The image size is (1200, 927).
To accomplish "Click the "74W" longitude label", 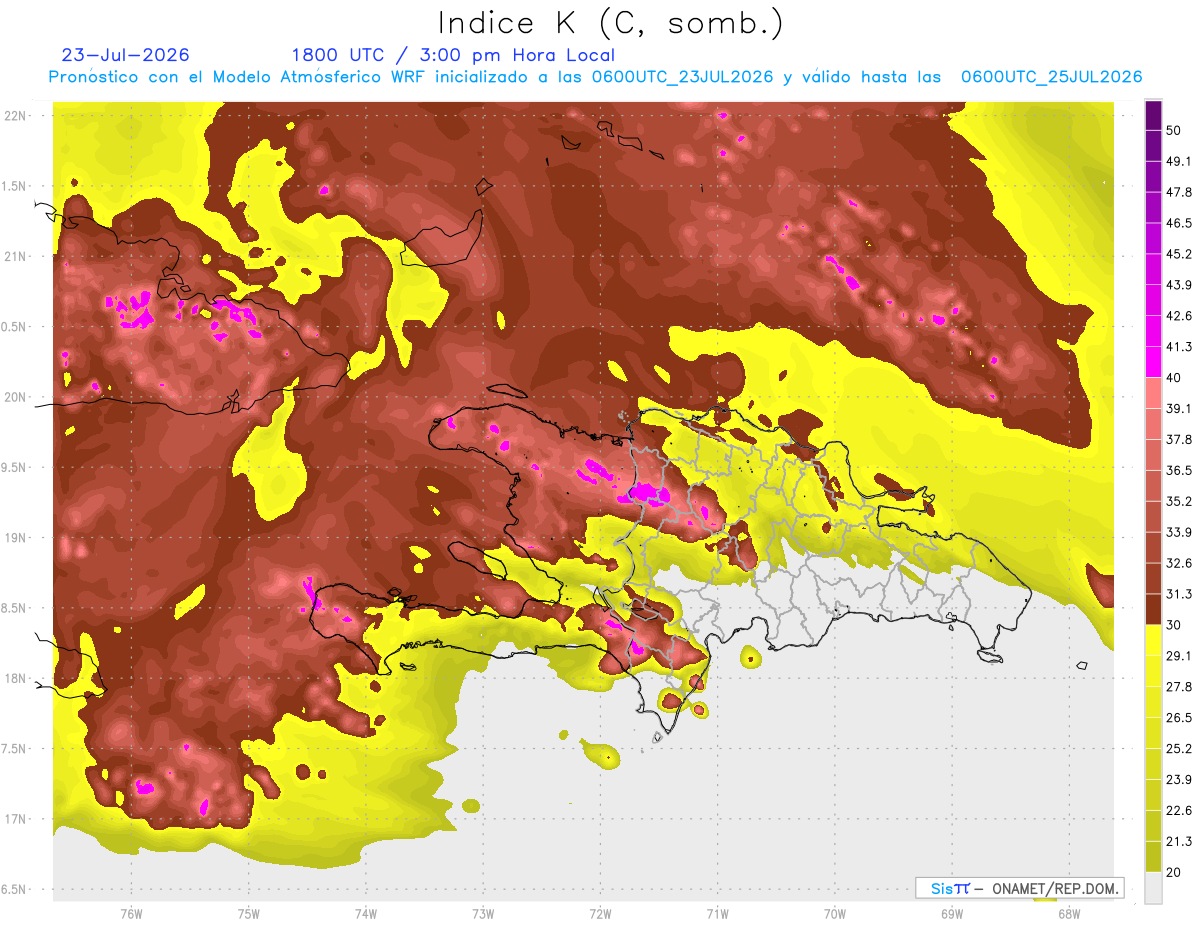I will click(x=366, y=914).
